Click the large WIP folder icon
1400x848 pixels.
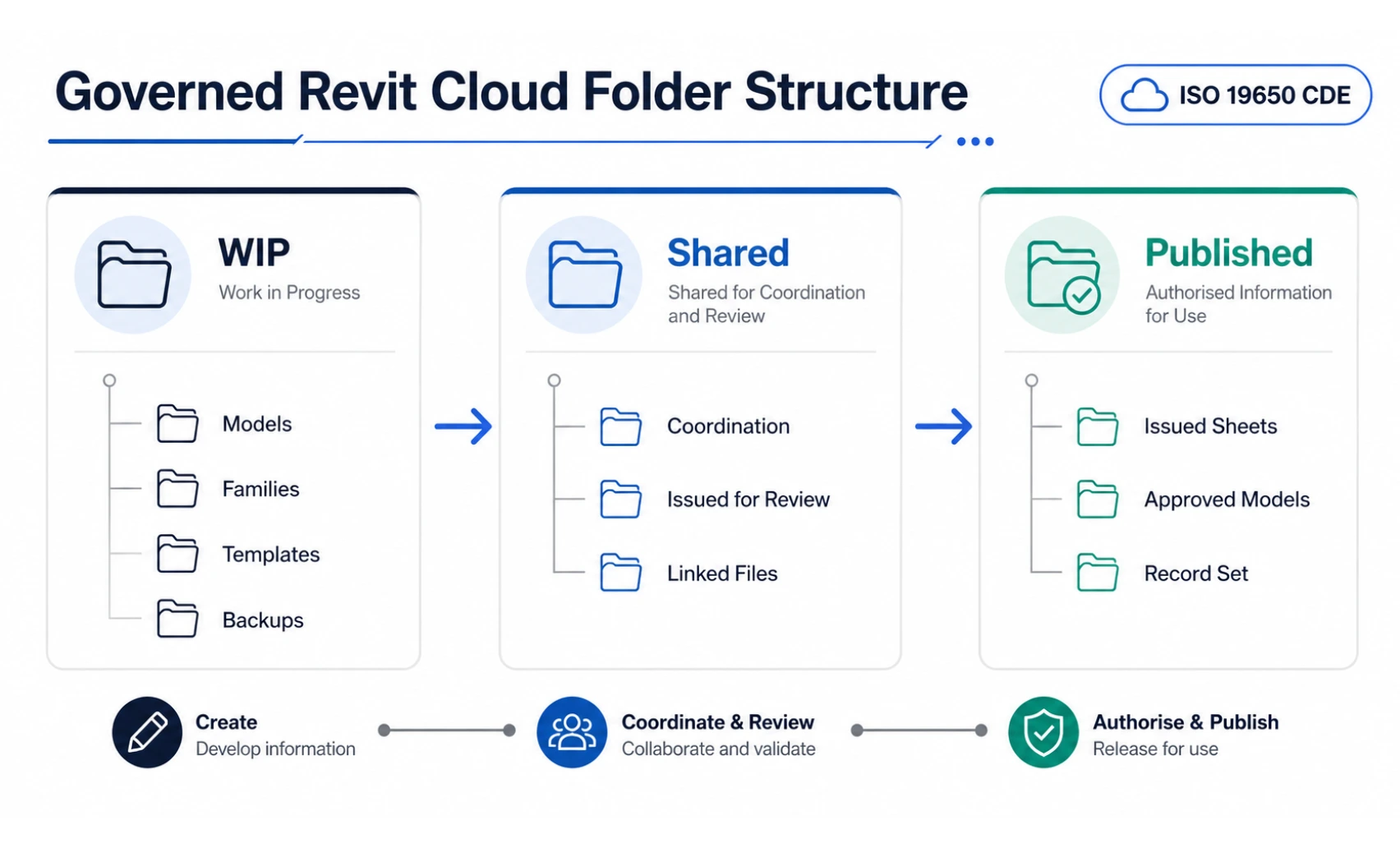(x=134, y=274)
